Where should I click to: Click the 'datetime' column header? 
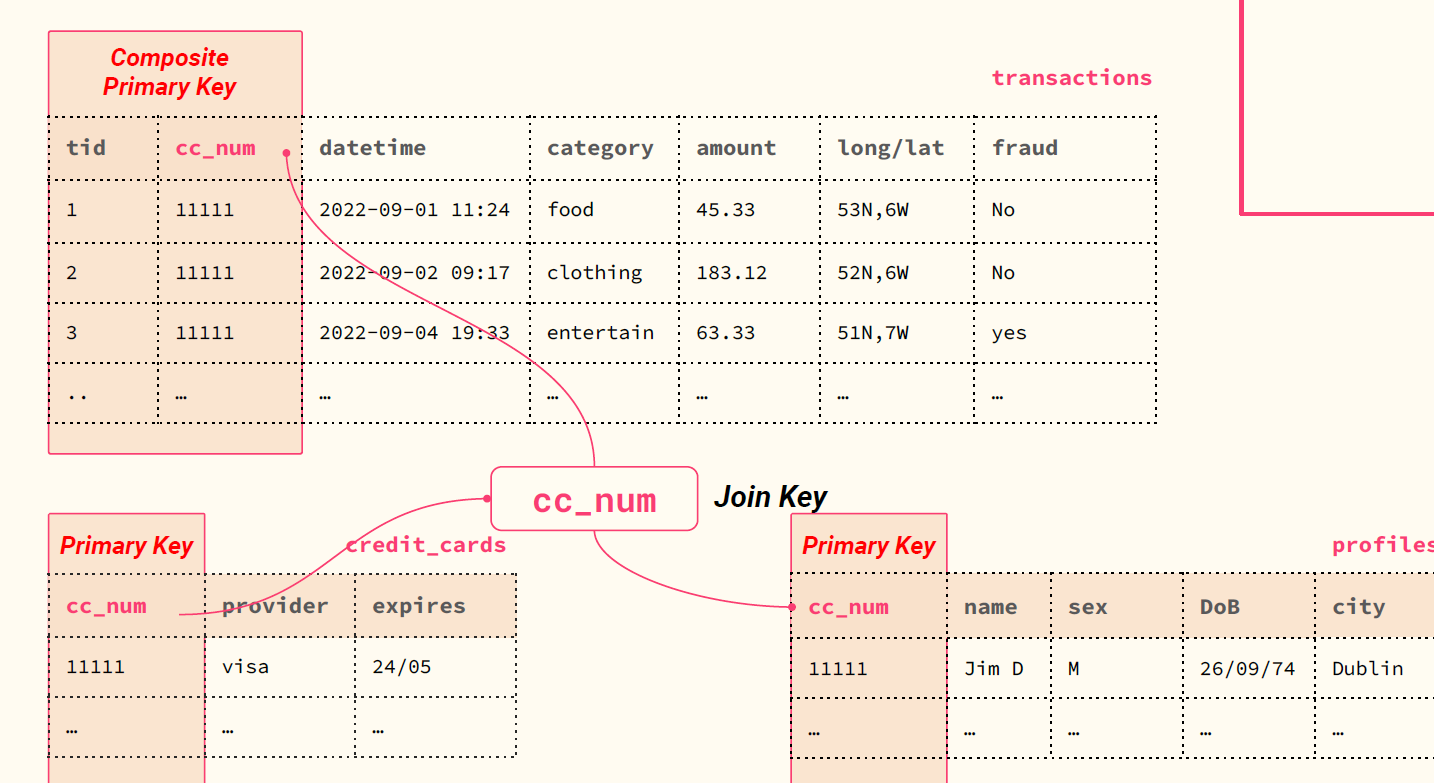[372, 148]
